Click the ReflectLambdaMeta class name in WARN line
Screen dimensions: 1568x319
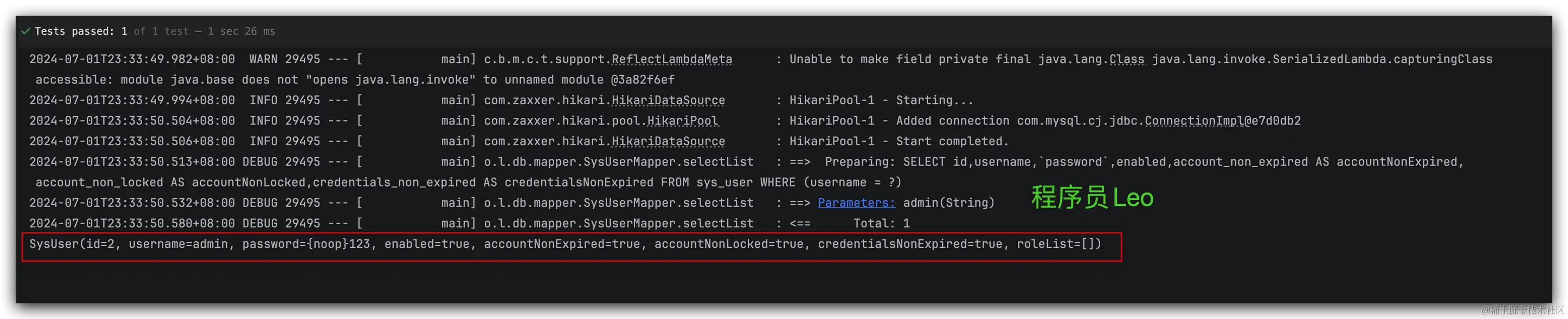click(672, 59)
